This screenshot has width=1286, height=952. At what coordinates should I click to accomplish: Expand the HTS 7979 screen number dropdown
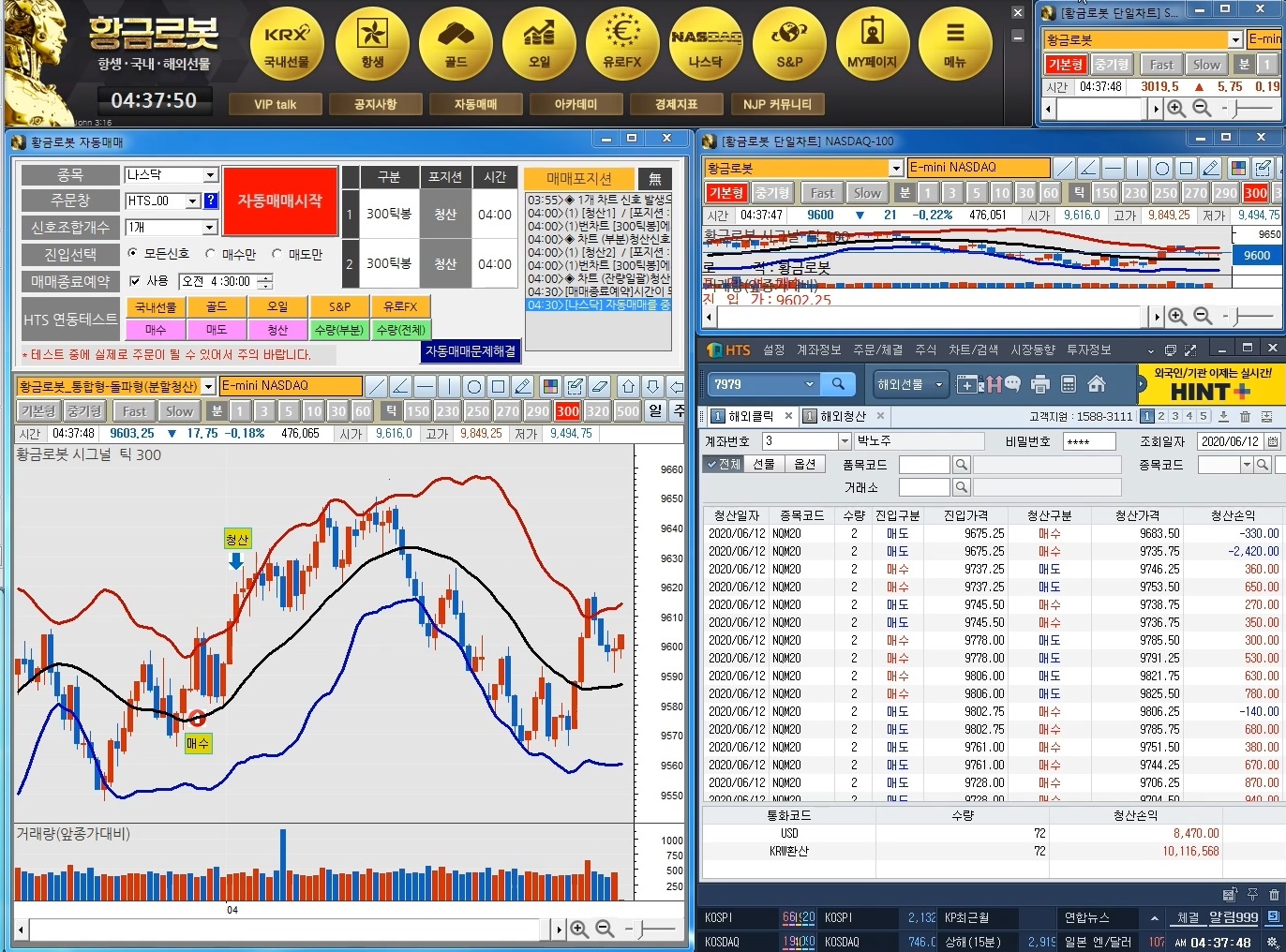809,383
